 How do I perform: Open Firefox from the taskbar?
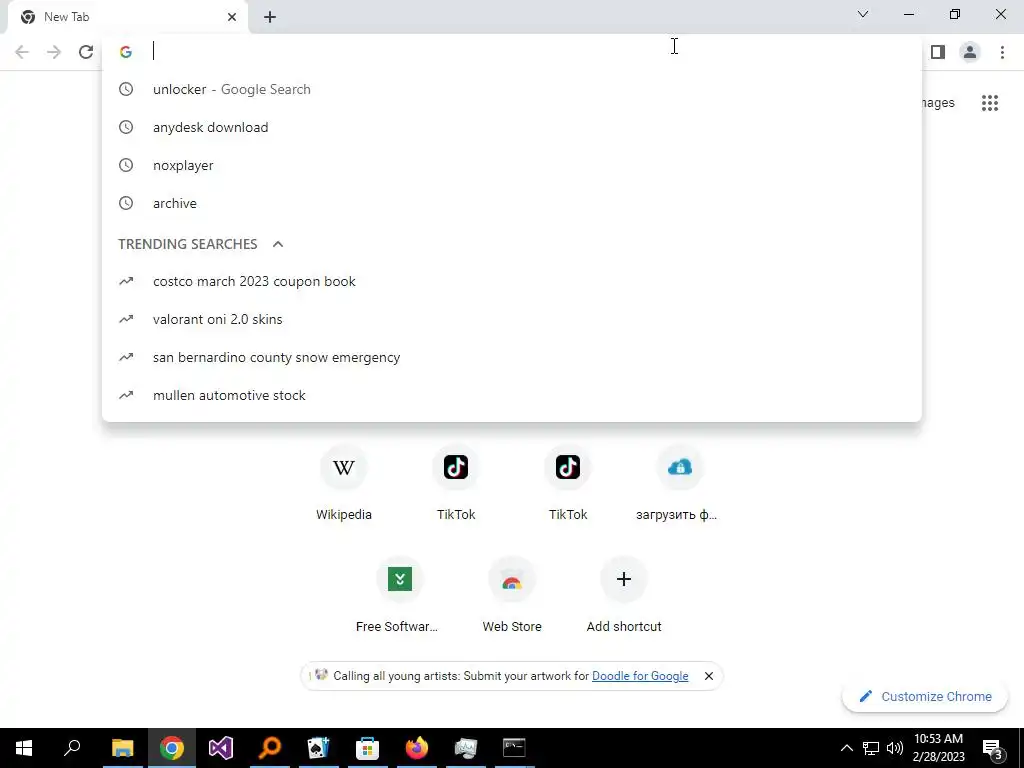pyautogui.click(x=417, y=748)
